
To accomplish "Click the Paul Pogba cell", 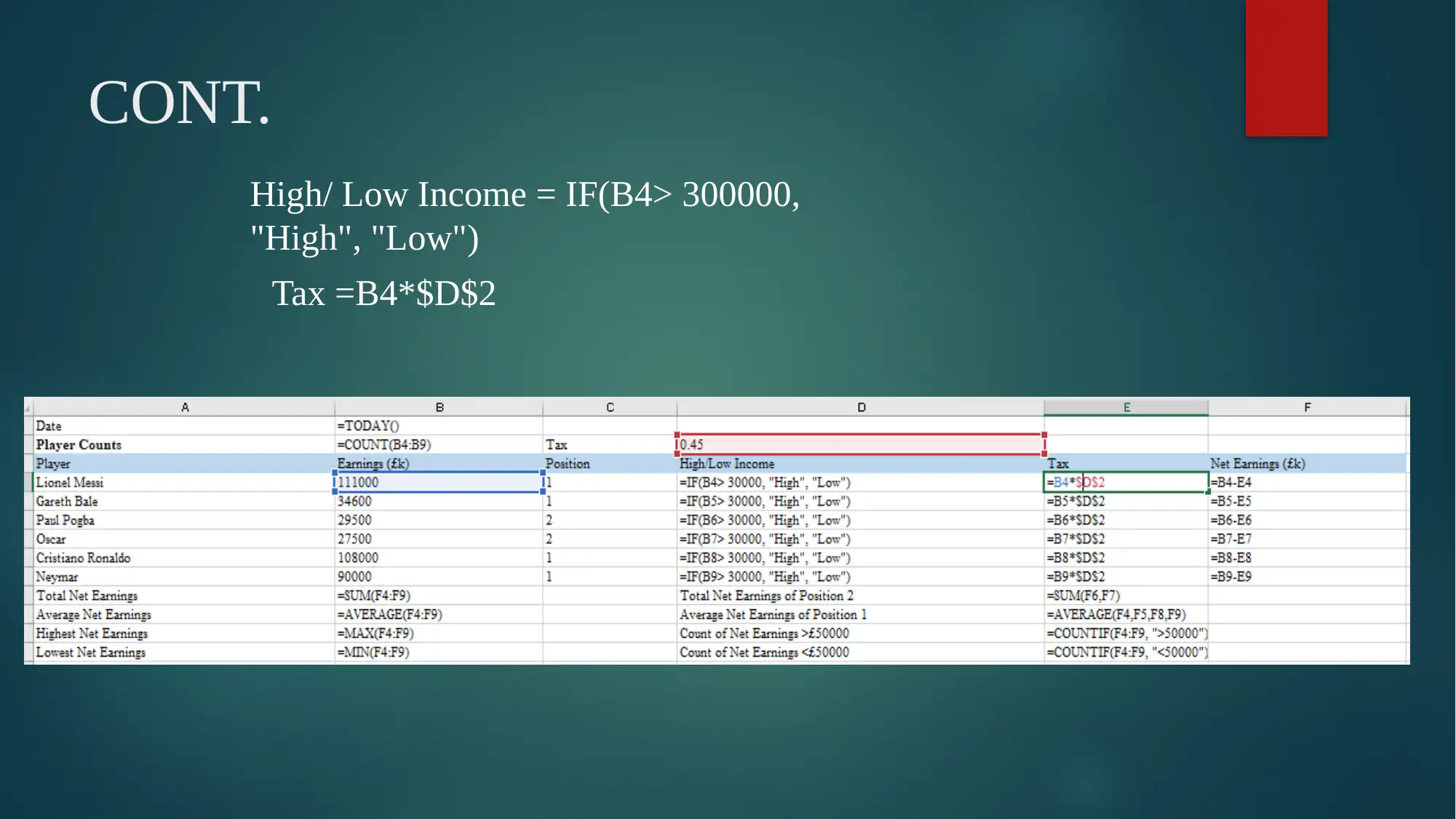I will (x=184, y=521).
